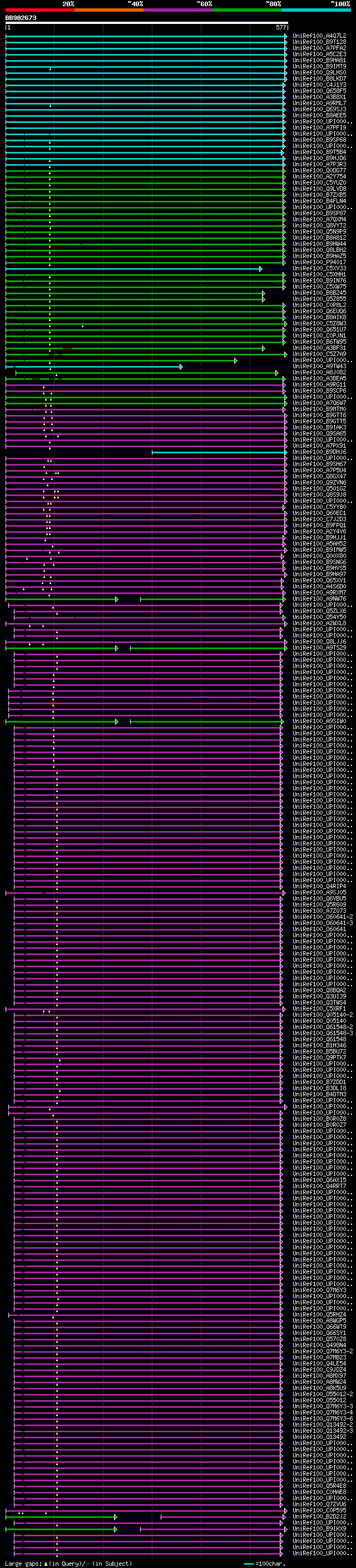Select hit label UniRef100_B4FLN4
The width and height of the screenshot is (356, 1568).
319,201
